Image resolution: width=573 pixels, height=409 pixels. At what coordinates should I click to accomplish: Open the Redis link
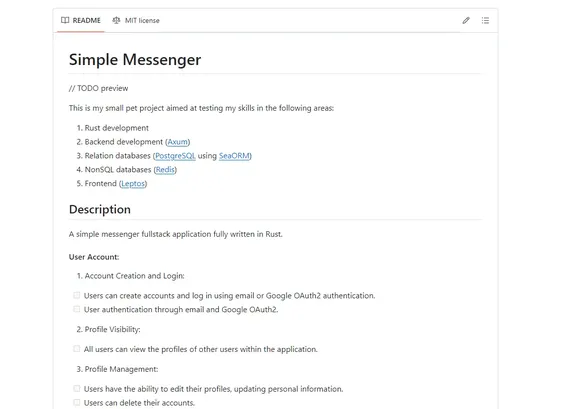coord(165,170)
